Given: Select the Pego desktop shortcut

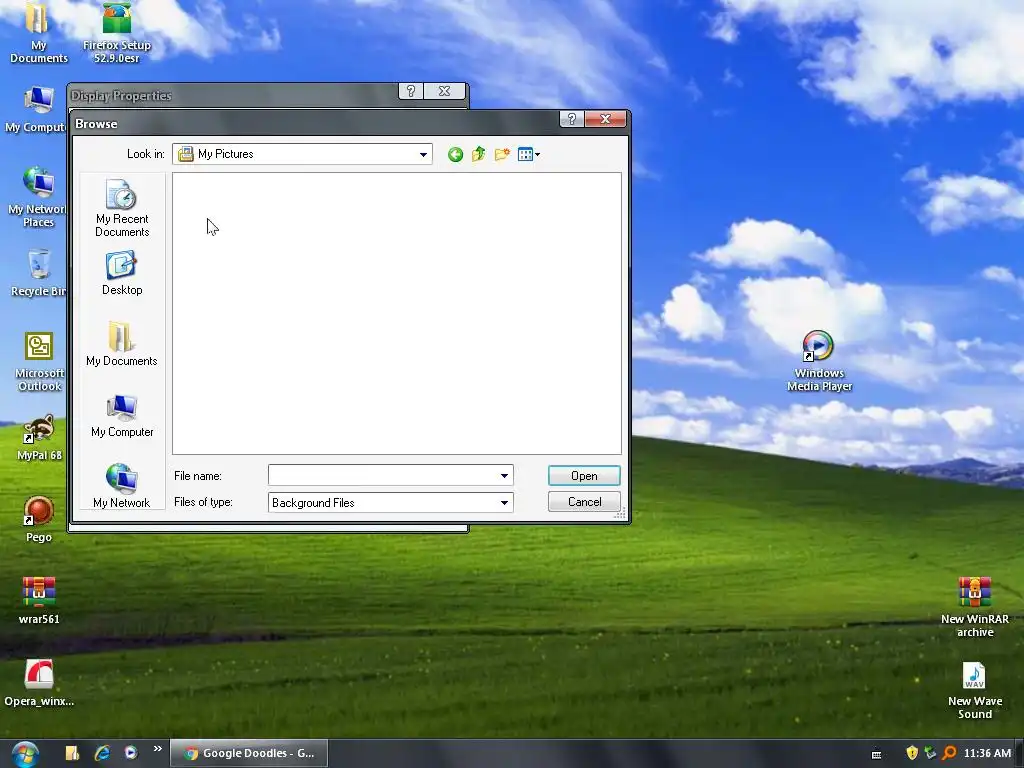Looking at the screenshot, I should pos(39,519).
